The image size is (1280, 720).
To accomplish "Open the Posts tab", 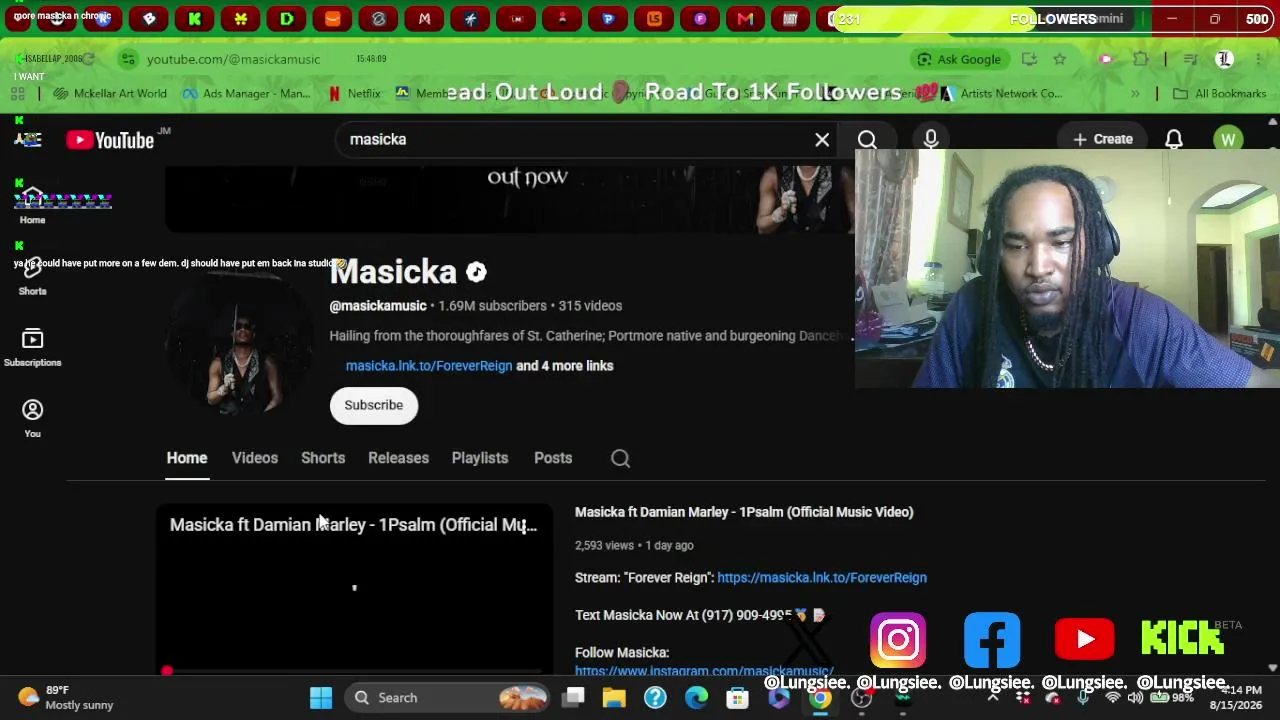I will (553, 458).
